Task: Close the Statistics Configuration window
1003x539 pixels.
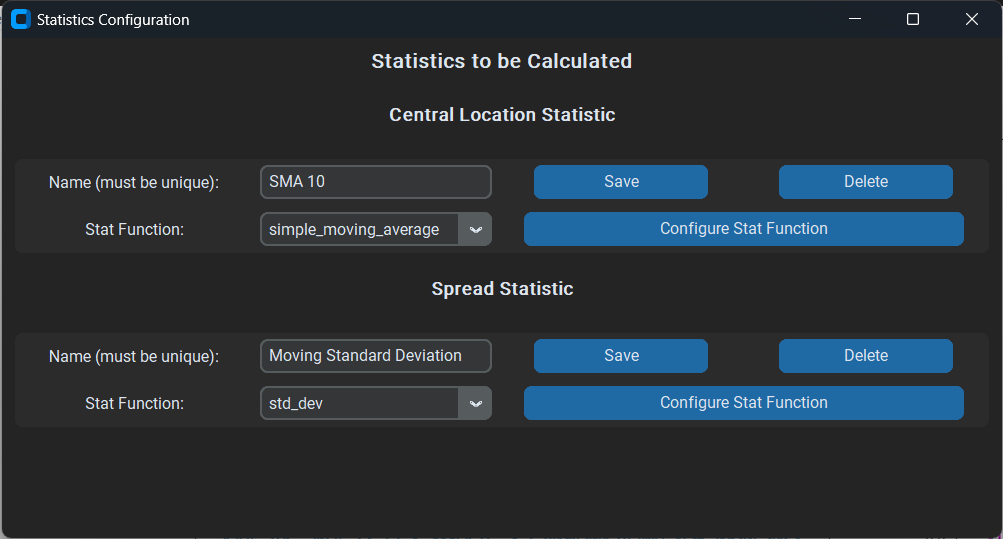Action: coord(972,19)
